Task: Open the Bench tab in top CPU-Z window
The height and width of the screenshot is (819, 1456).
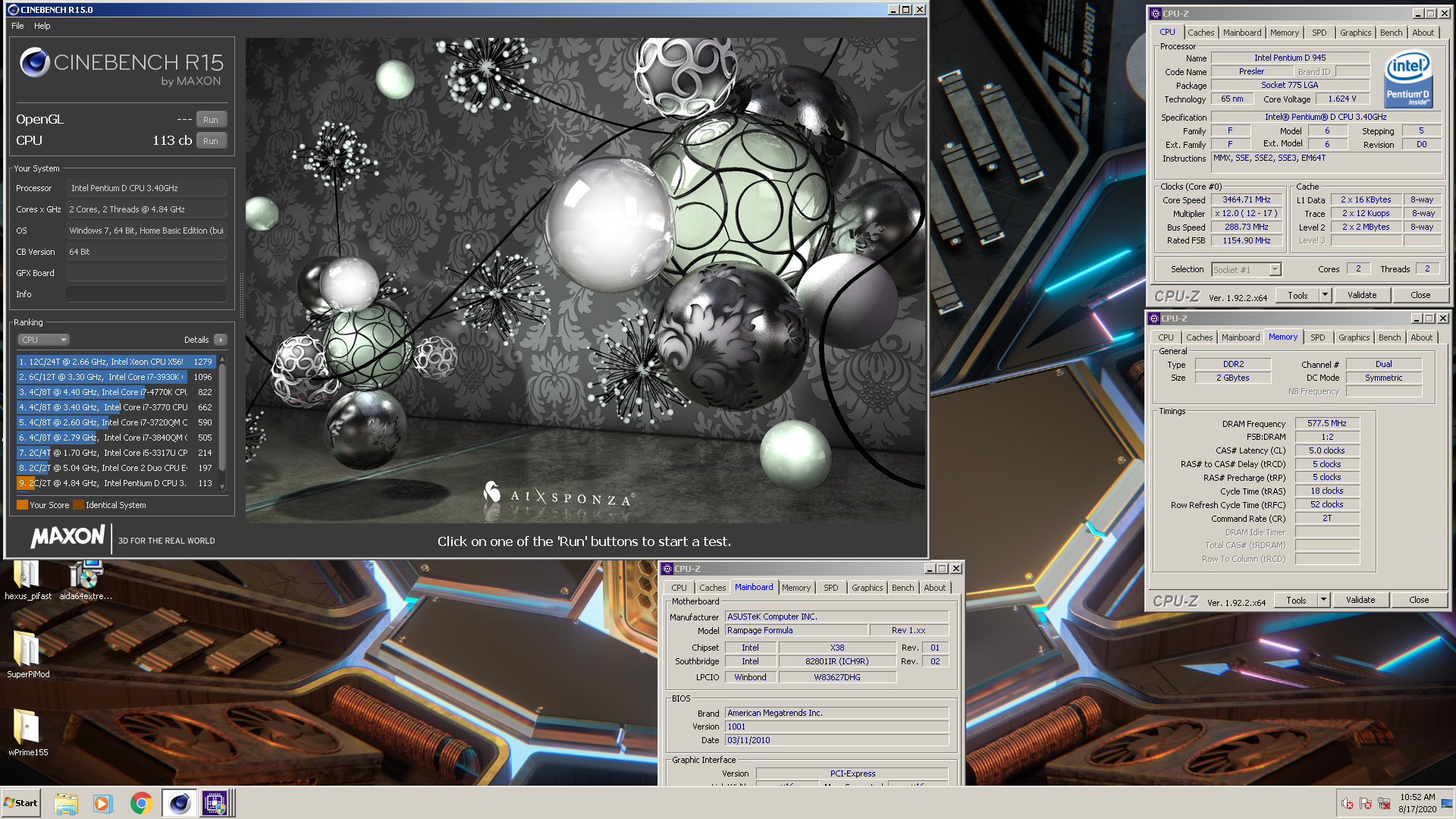Action: (1391, 33)
